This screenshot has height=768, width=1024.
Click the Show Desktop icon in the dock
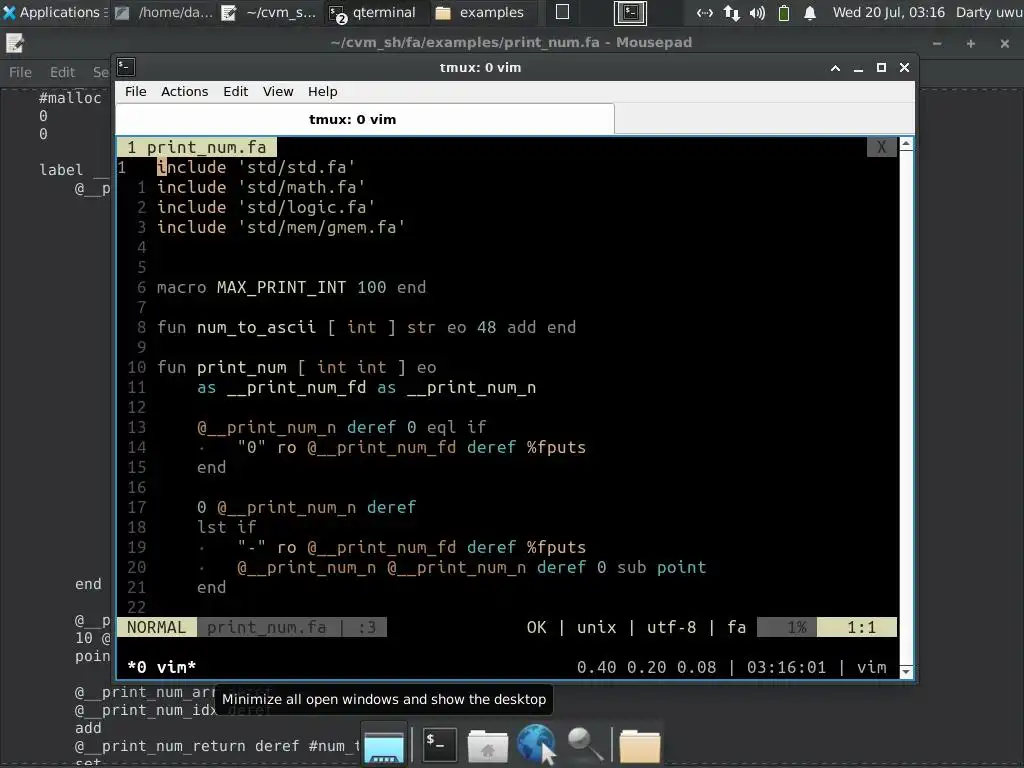pyautogui.click(x=384, y=745)
